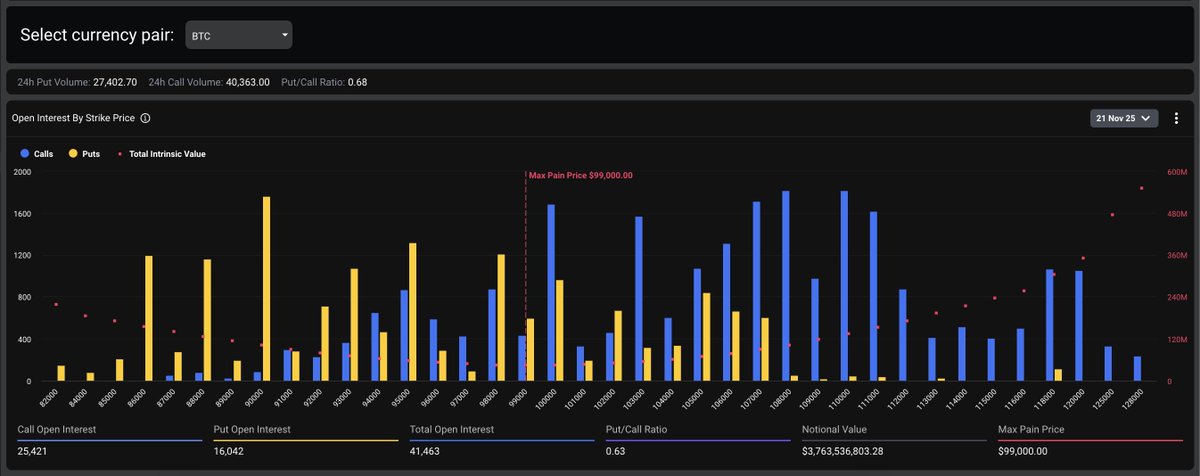Toggle the Puts series label in legend

[x=92, y=154]
